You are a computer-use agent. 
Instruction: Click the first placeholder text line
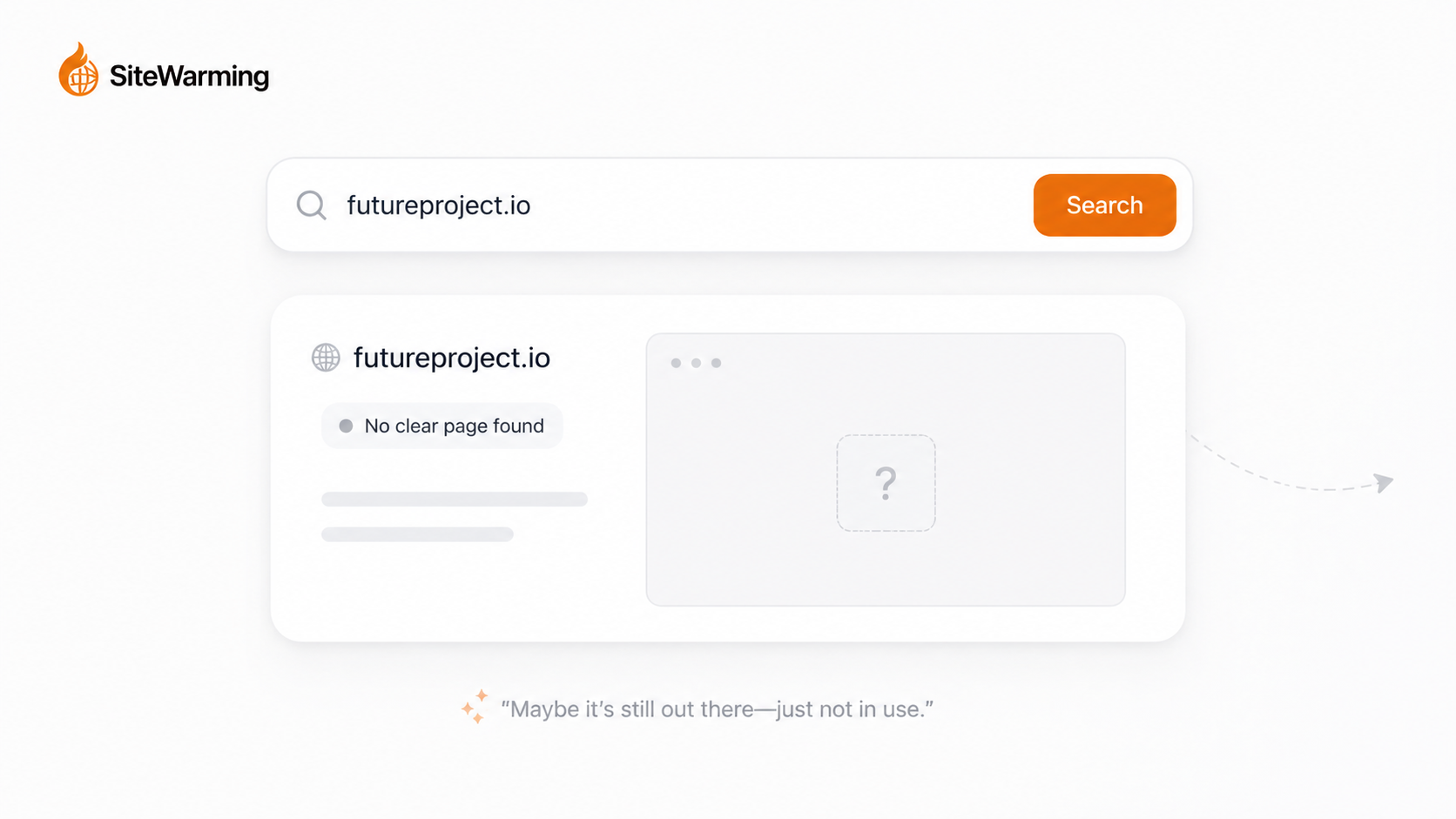click(455, 499)
